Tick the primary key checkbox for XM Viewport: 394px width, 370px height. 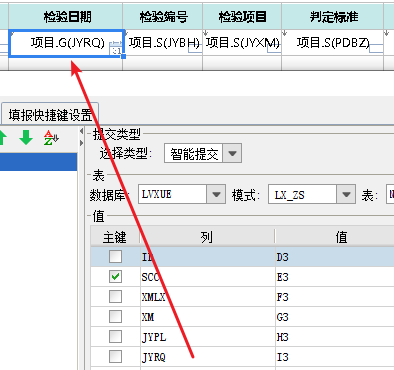pos(115,317)
